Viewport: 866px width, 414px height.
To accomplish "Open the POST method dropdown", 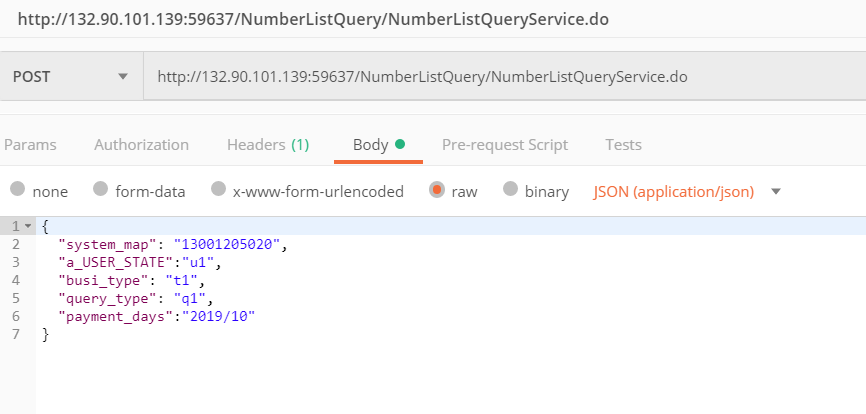I will click(x=70, y=76).
